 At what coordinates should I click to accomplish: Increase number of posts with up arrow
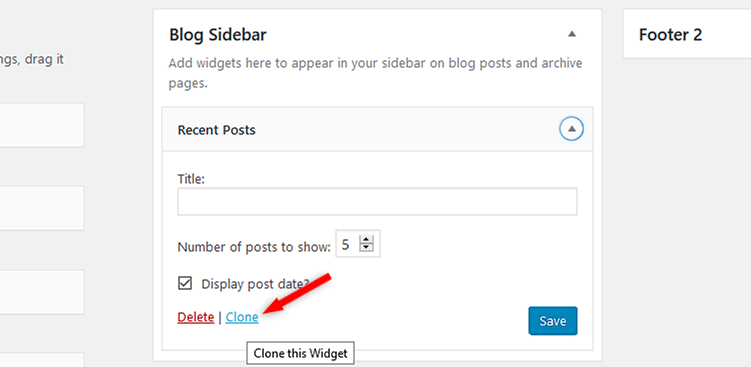pyautogui.click(x=366, y=240)
